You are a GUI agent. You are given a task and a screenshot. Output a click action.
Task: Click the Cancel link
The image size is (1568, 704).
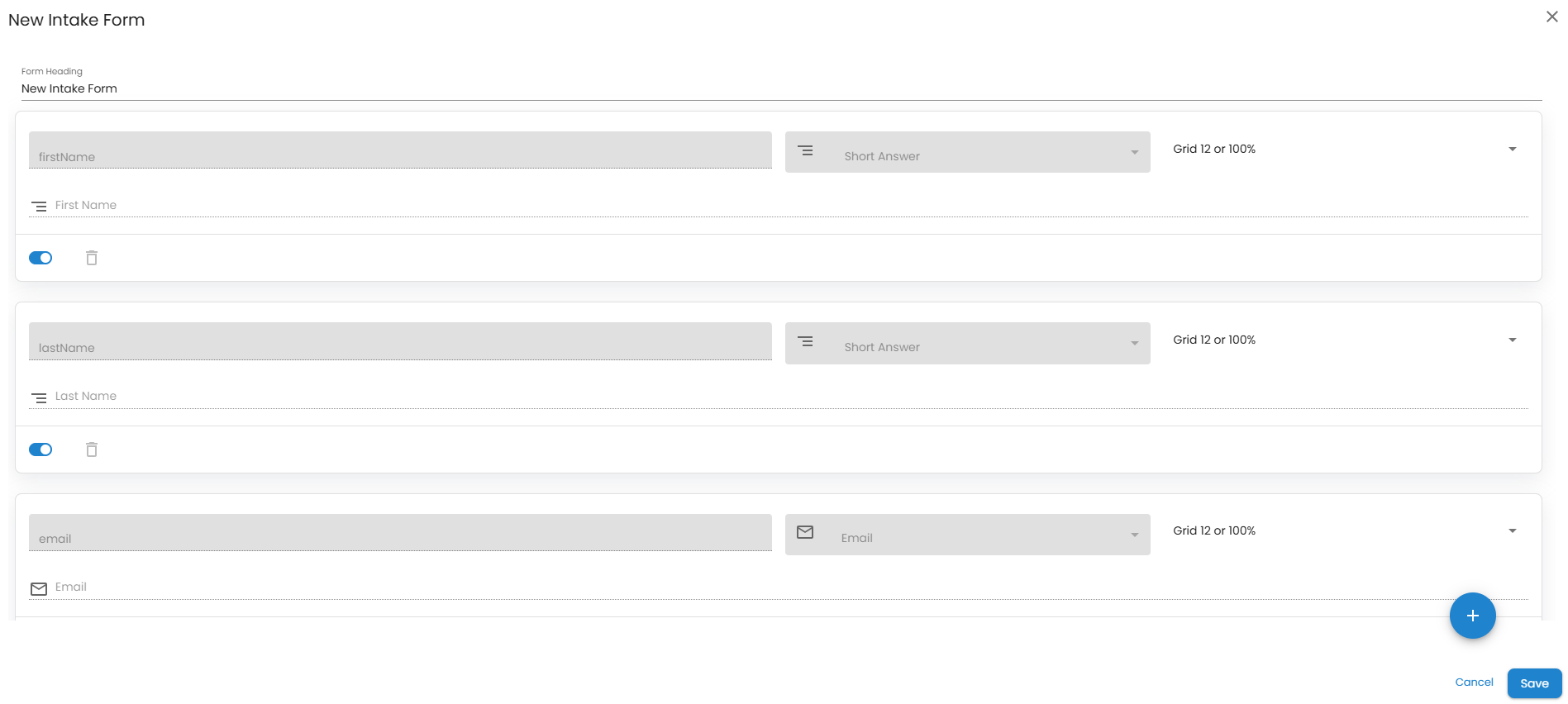tap(1474, 683)
